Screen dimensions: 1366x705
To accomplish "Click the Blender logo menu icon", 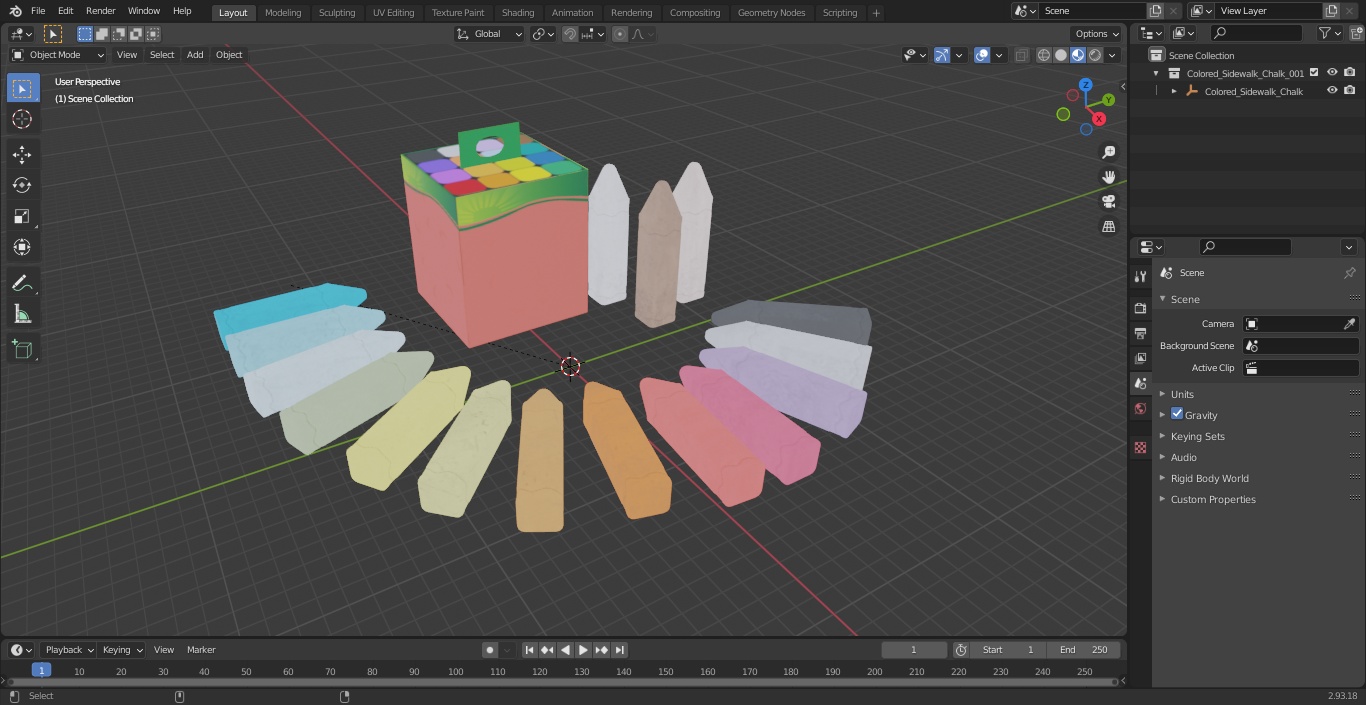I will coord(15,11).
